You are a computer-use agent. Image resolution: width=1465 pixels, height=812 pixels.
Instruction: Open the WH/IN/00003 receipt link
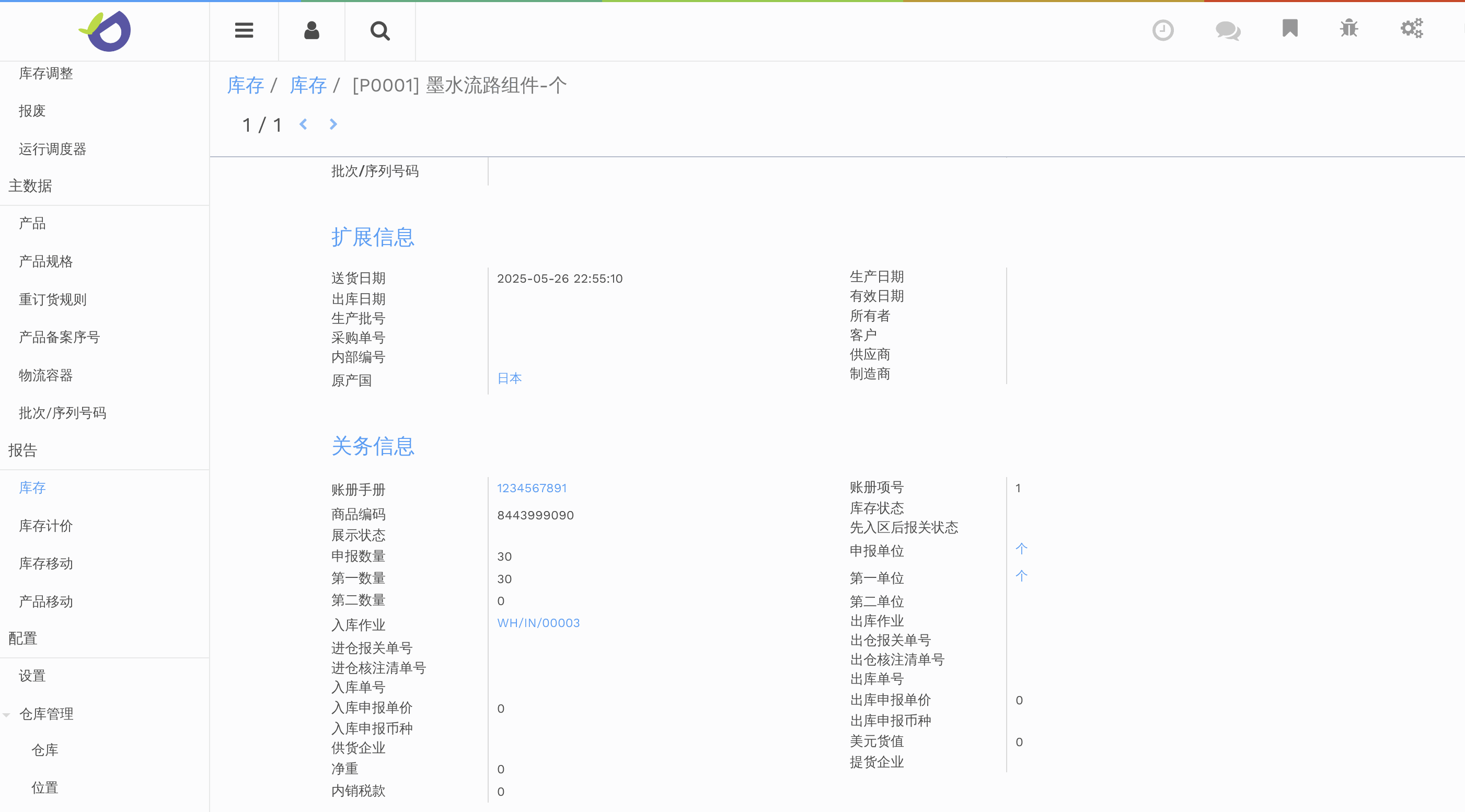[x=538, y=623]
